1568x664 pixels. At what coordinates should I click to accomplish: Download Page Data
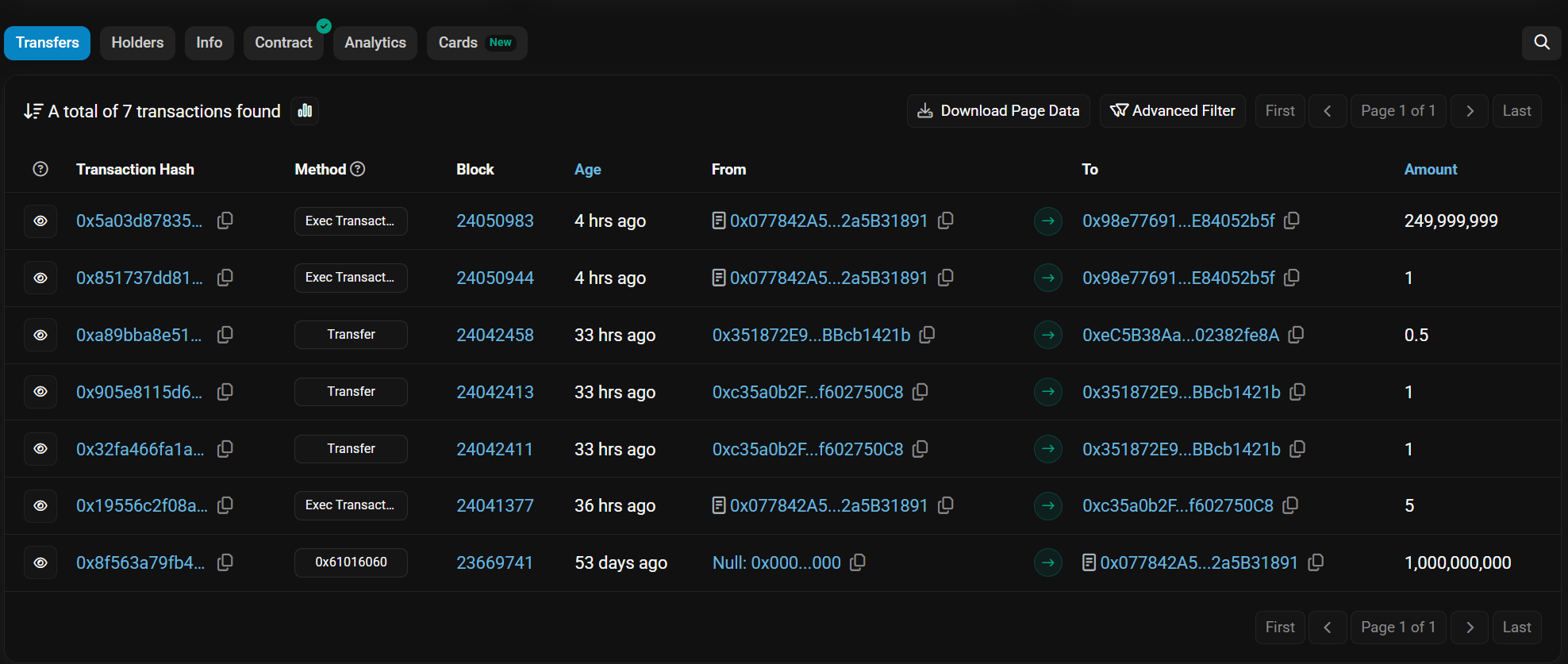(998, 111)
